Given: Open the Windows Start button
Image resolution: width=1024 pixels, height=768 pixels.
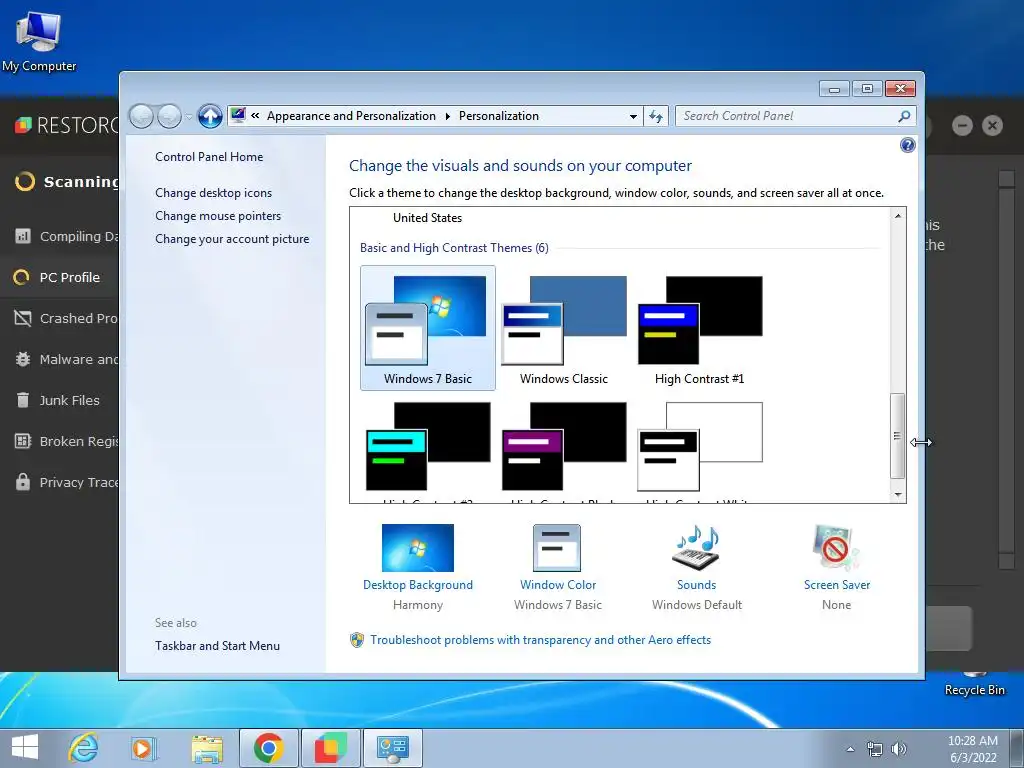Looking at the screenshot, I should 25,748.
